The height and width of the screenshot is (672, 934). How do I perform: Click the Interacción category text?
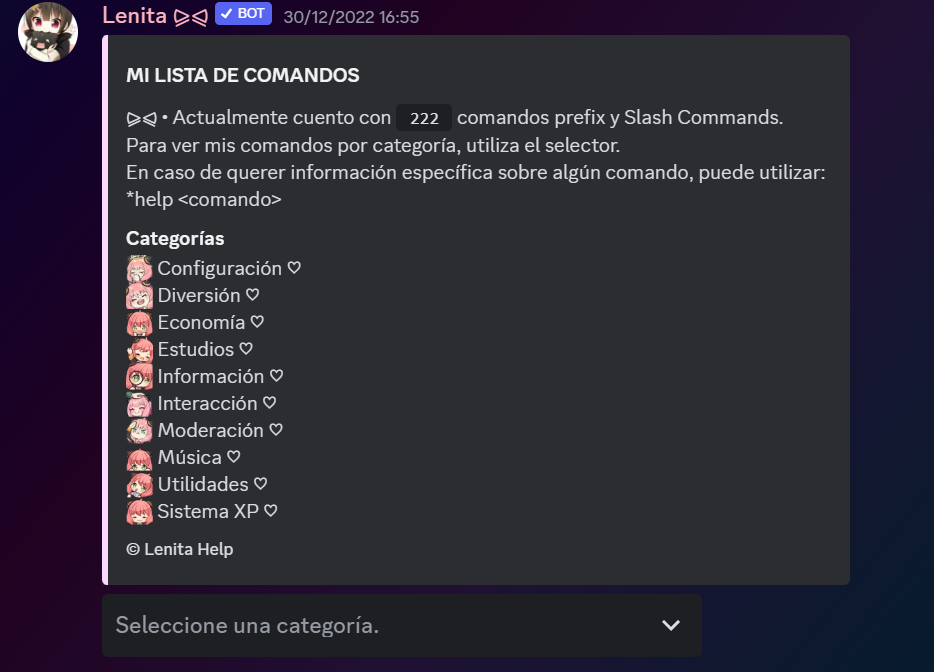208,403
